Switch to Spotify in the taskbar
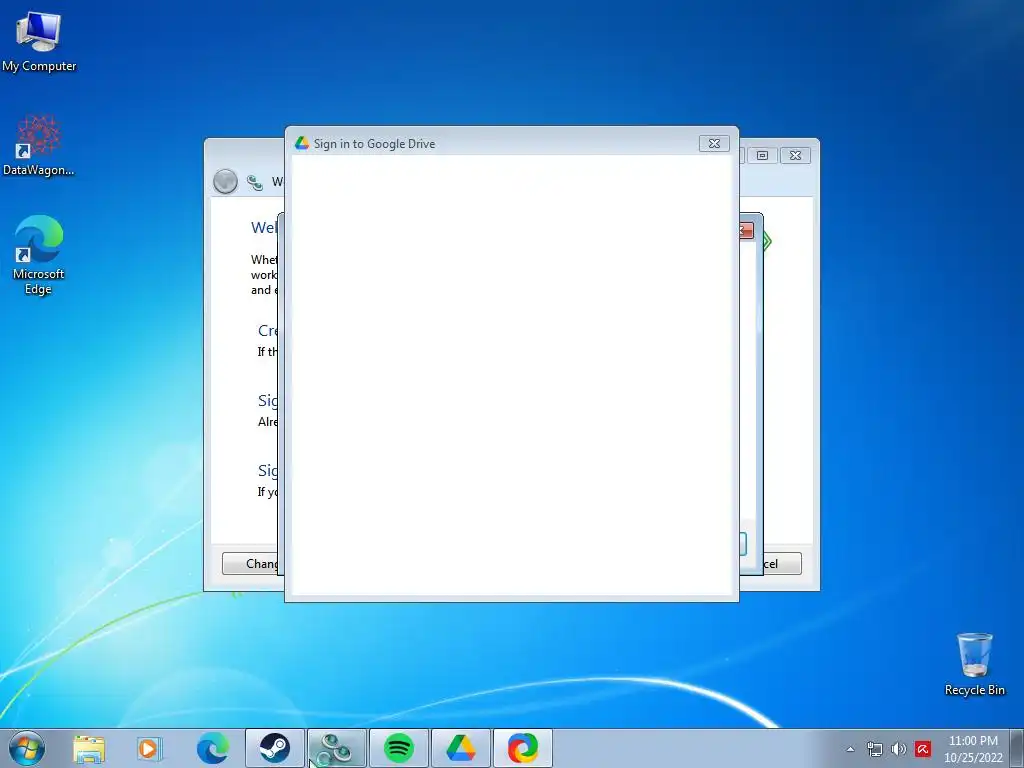Screen dimensions: 1024x768 398,748
